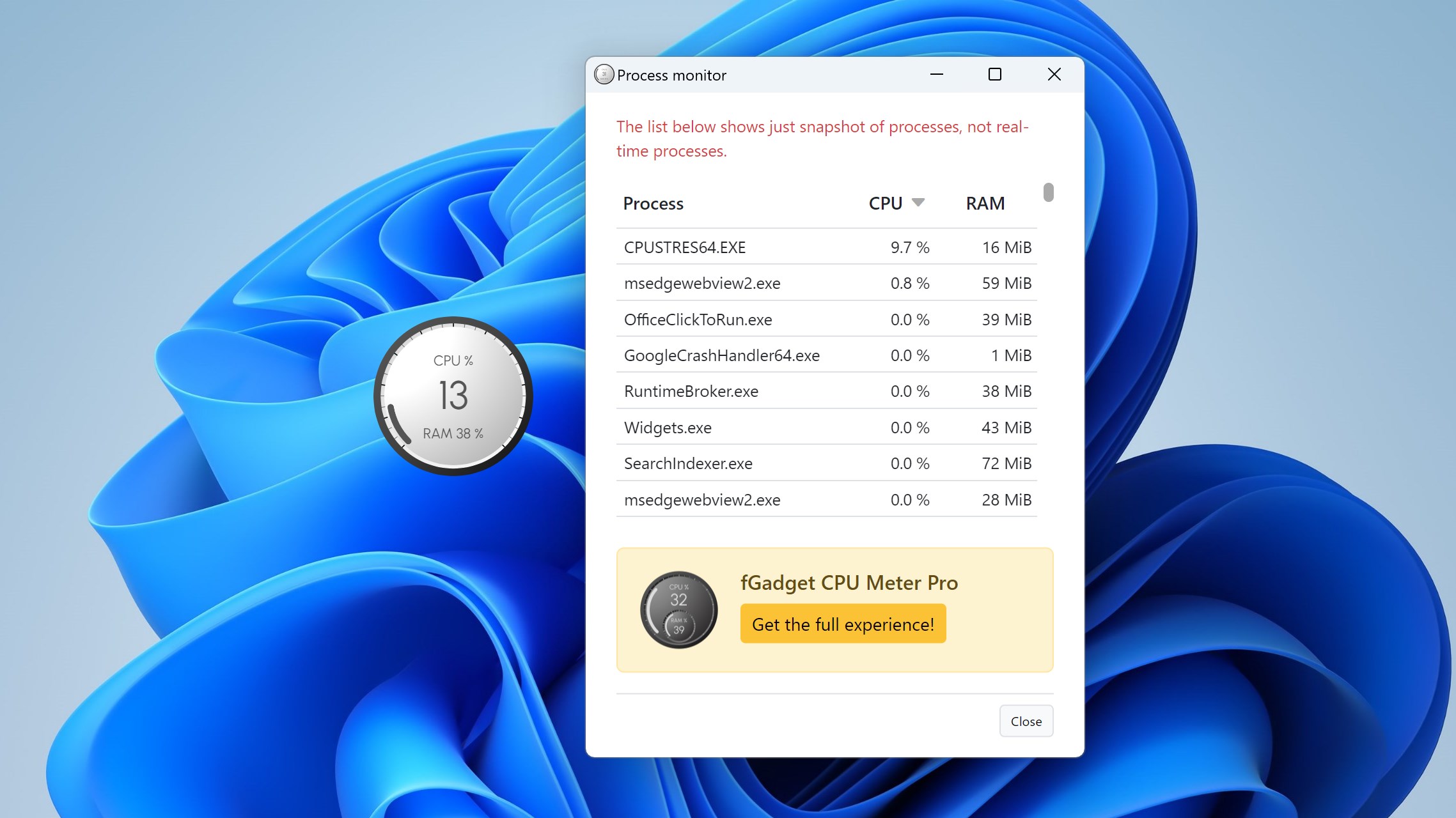Viewport: 1456px width, 818px height.
Task: Sort processes by RAM column header
Action: pyautogui.click(x=985, y=203)
